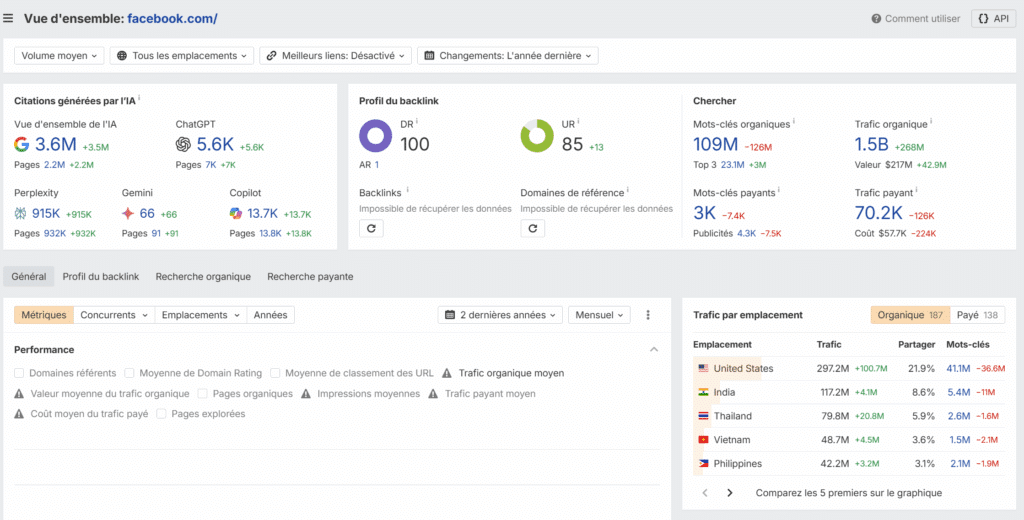Image resolution: width=1024 pixels, height=520 pixels.
Task: Expand the Changements: L'année dernière dropdown
Action: [x=507, y=56]
